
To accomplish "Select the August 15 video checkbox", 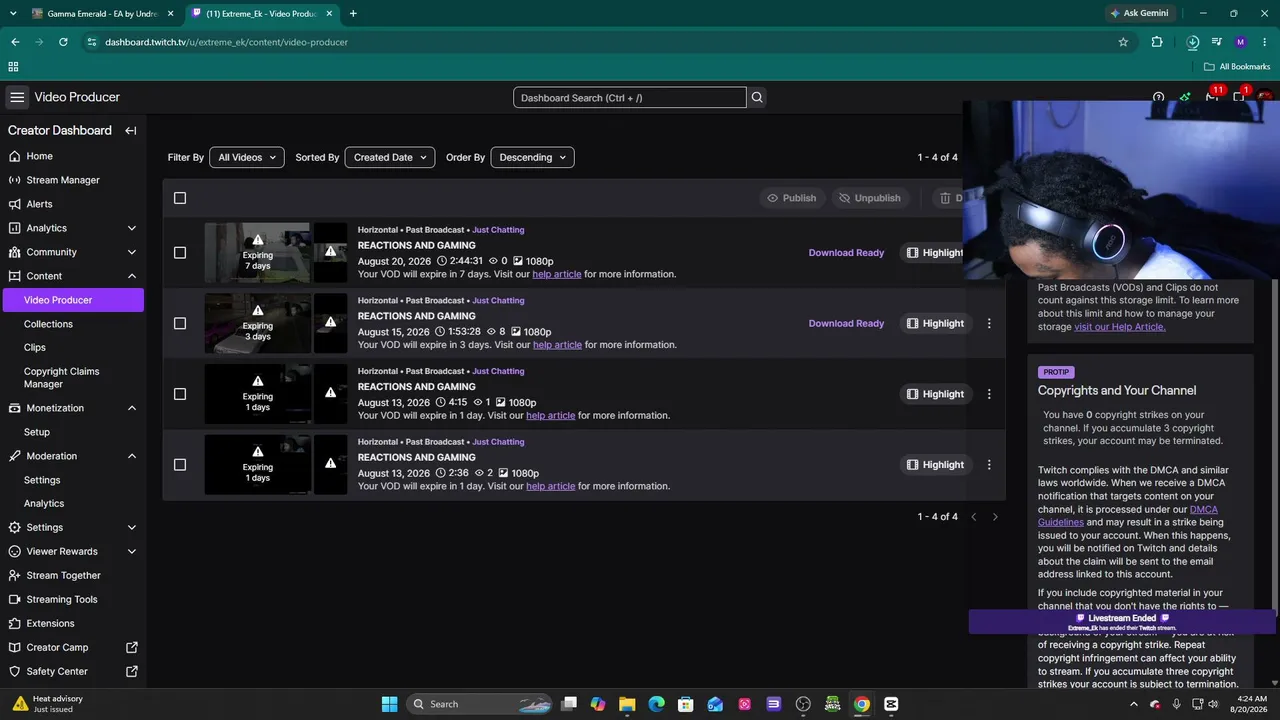I will click(x=180, y=323).
